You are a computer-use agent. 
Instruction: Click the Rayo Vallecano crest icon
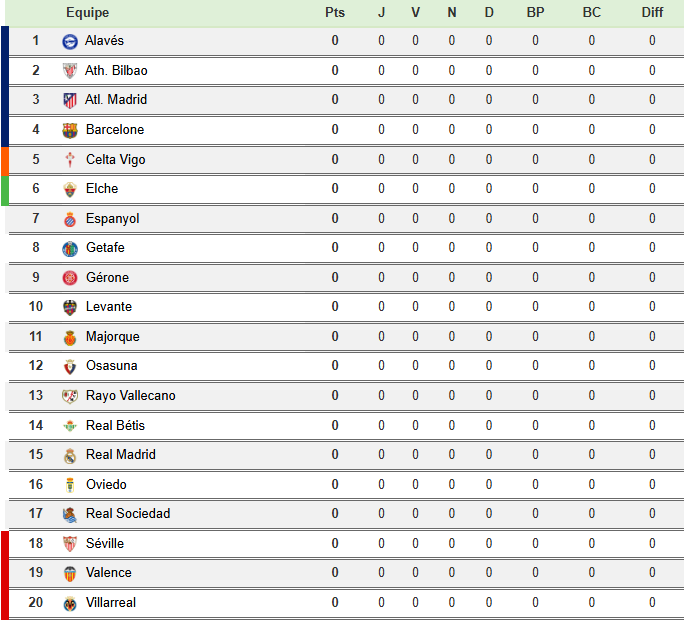coord(69,396)
